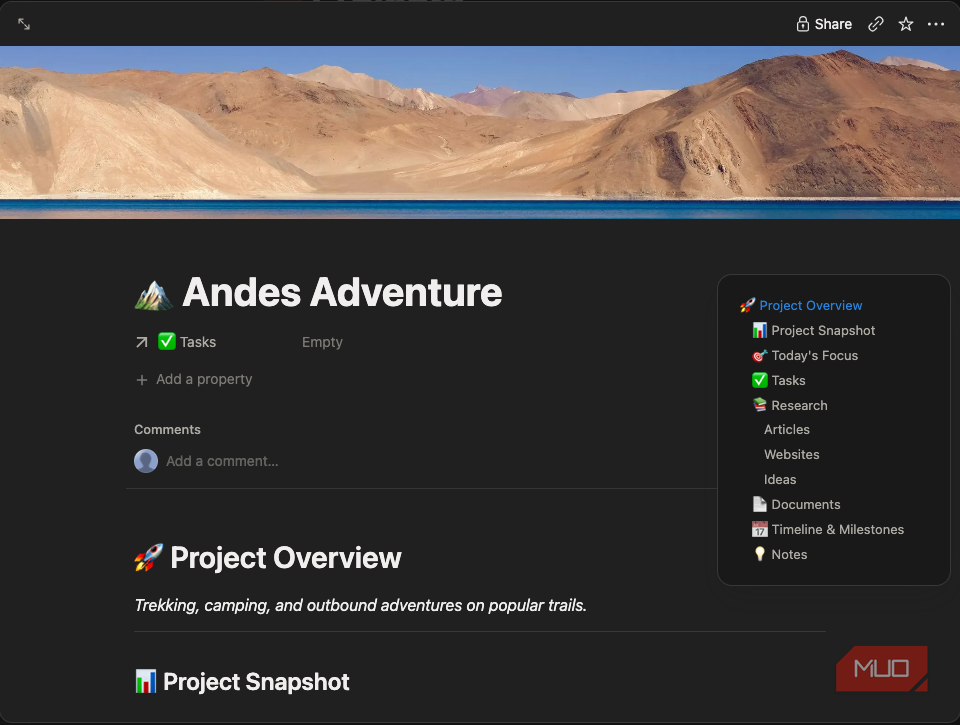Click the Comments section label

(167, 429)
